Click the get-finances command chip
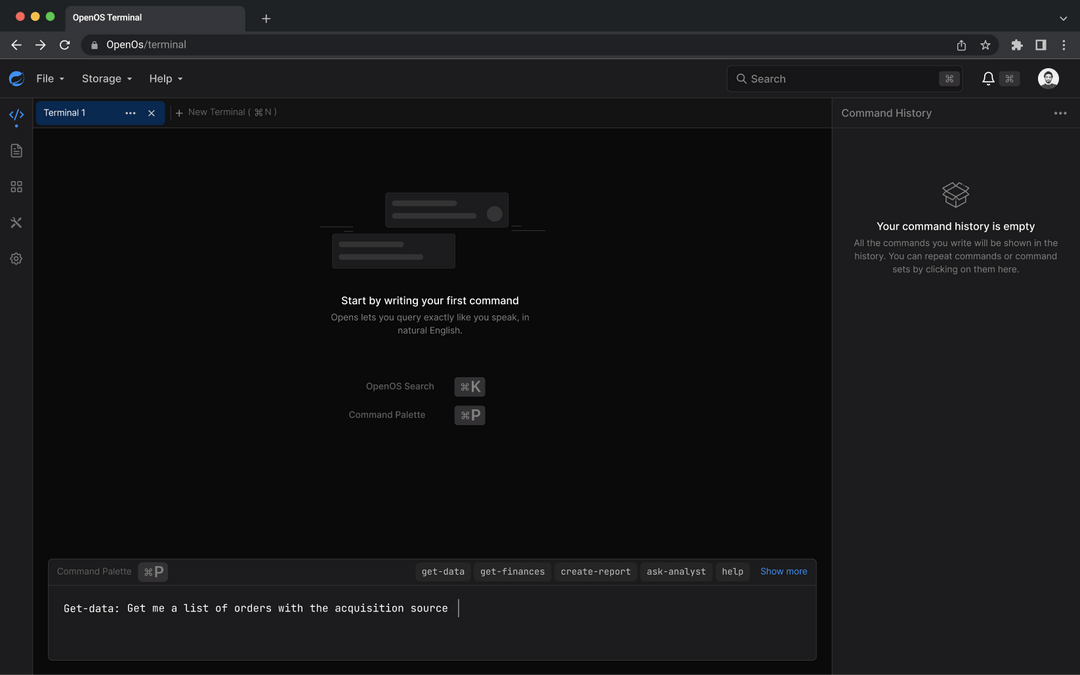The image size is (1080, 675). click(x=512, y=572)
